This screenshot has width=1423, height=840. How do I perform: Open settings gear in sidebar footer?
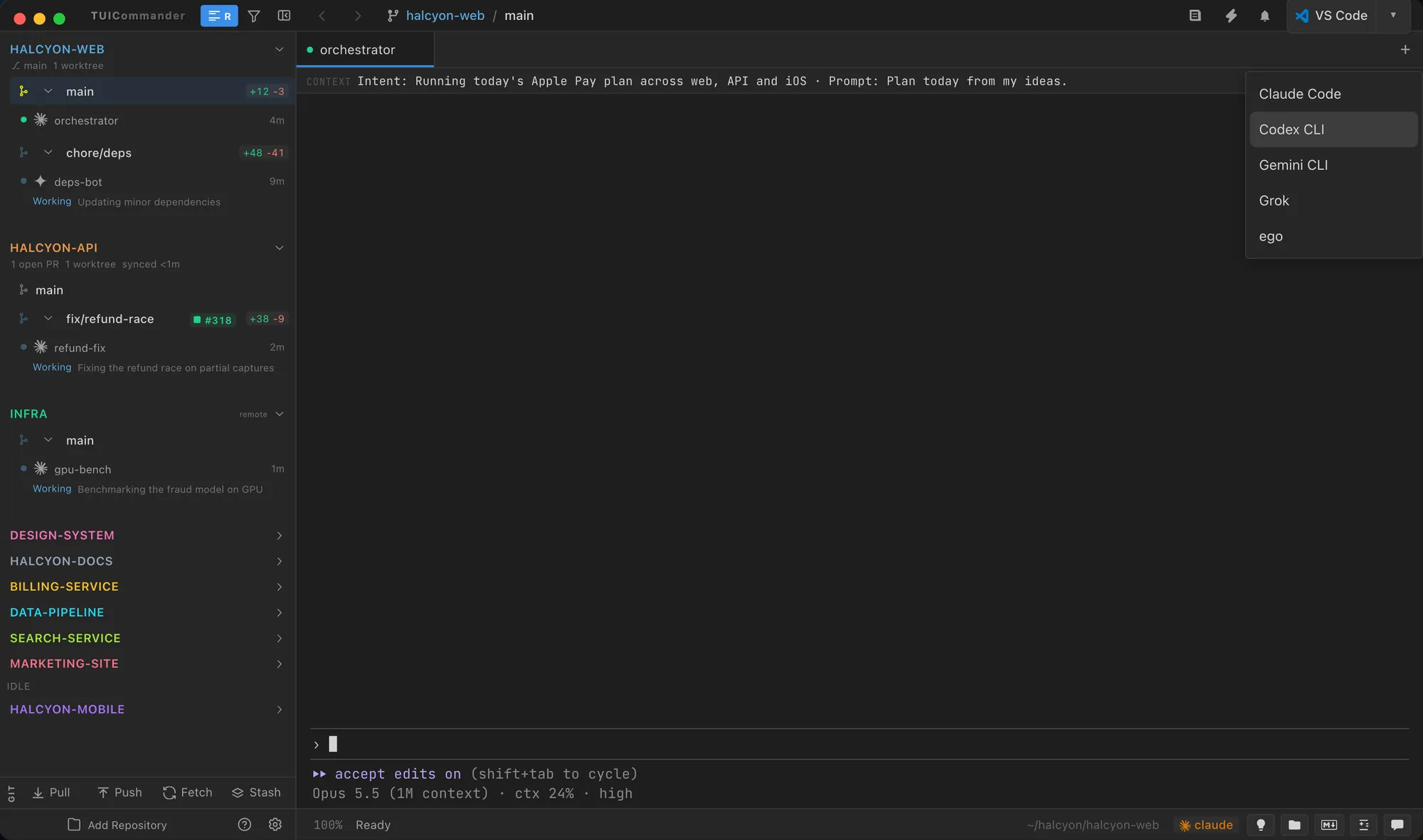tap(275, 824)
